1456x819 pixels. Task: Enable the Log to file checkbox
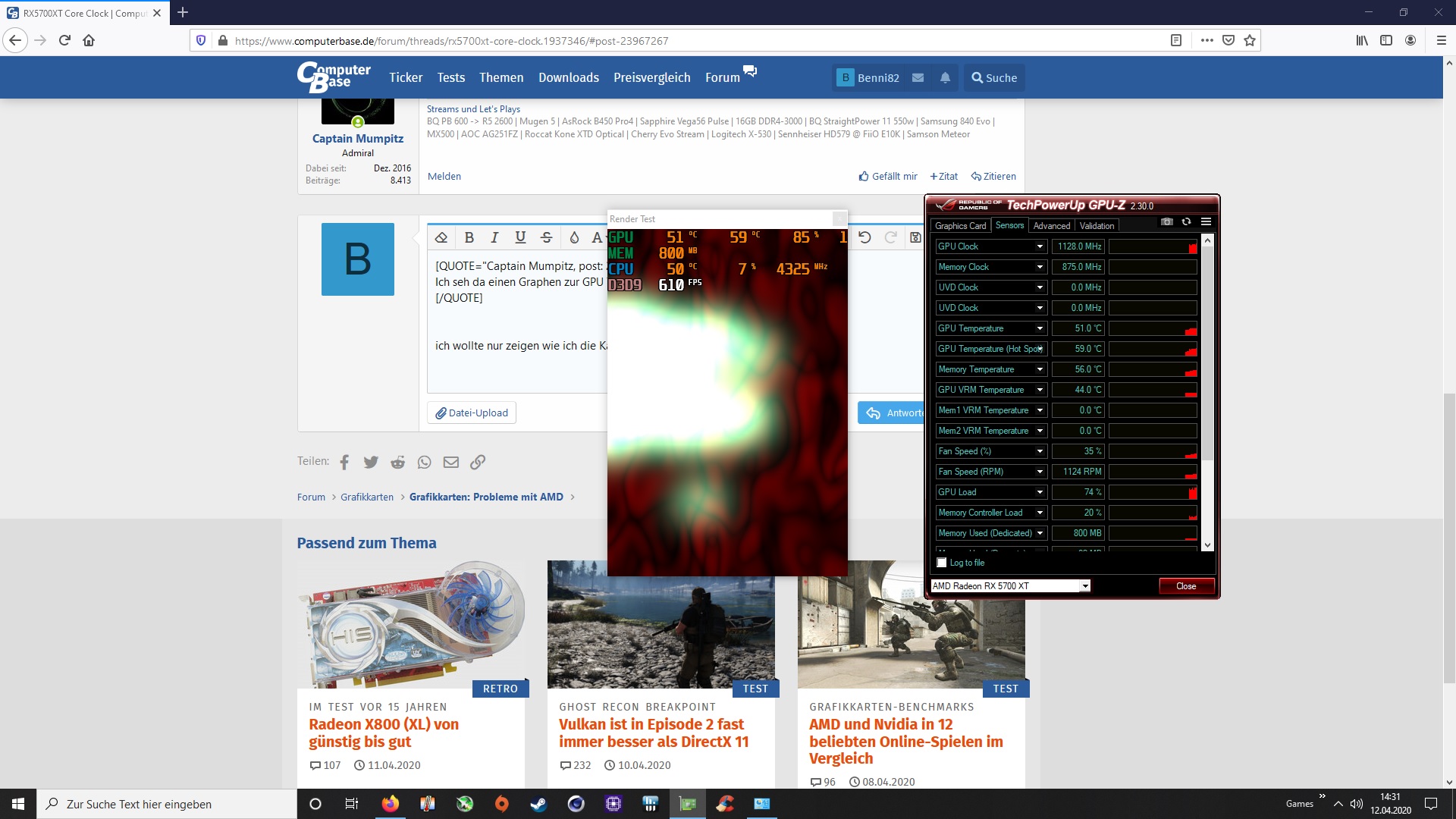942,563
